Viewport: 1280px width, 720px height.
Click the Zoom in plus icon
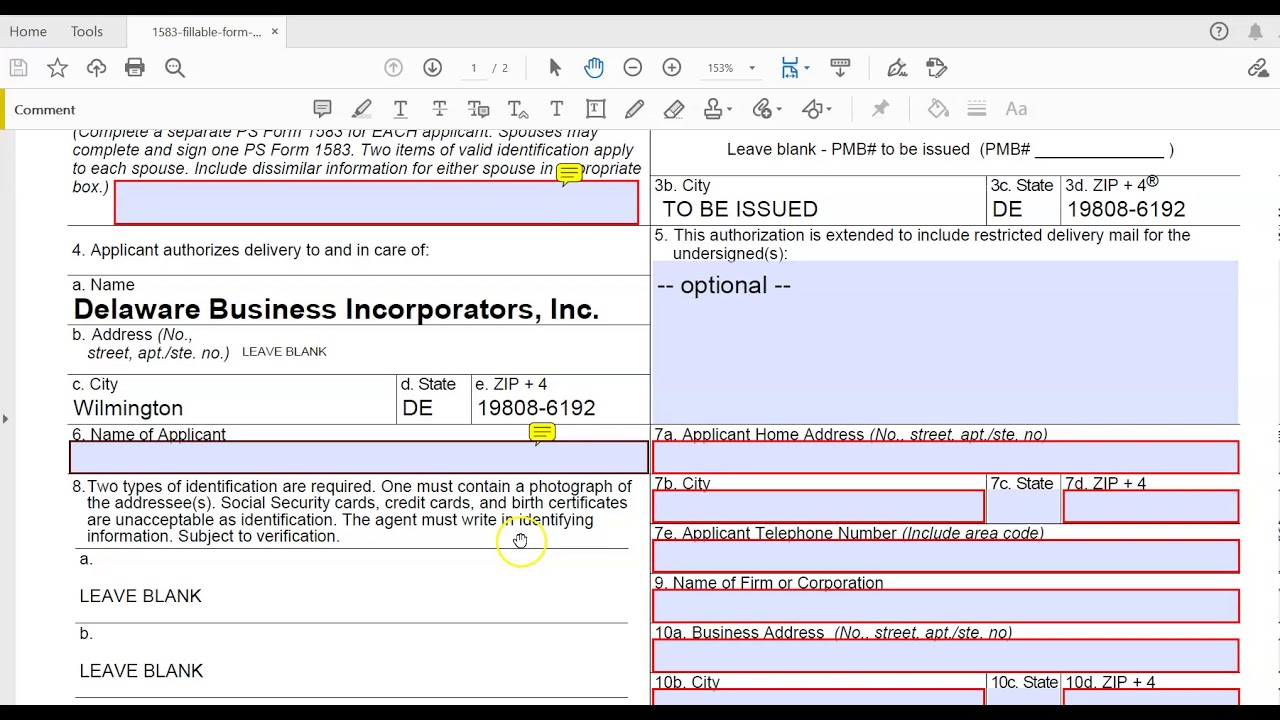[672, 68]
